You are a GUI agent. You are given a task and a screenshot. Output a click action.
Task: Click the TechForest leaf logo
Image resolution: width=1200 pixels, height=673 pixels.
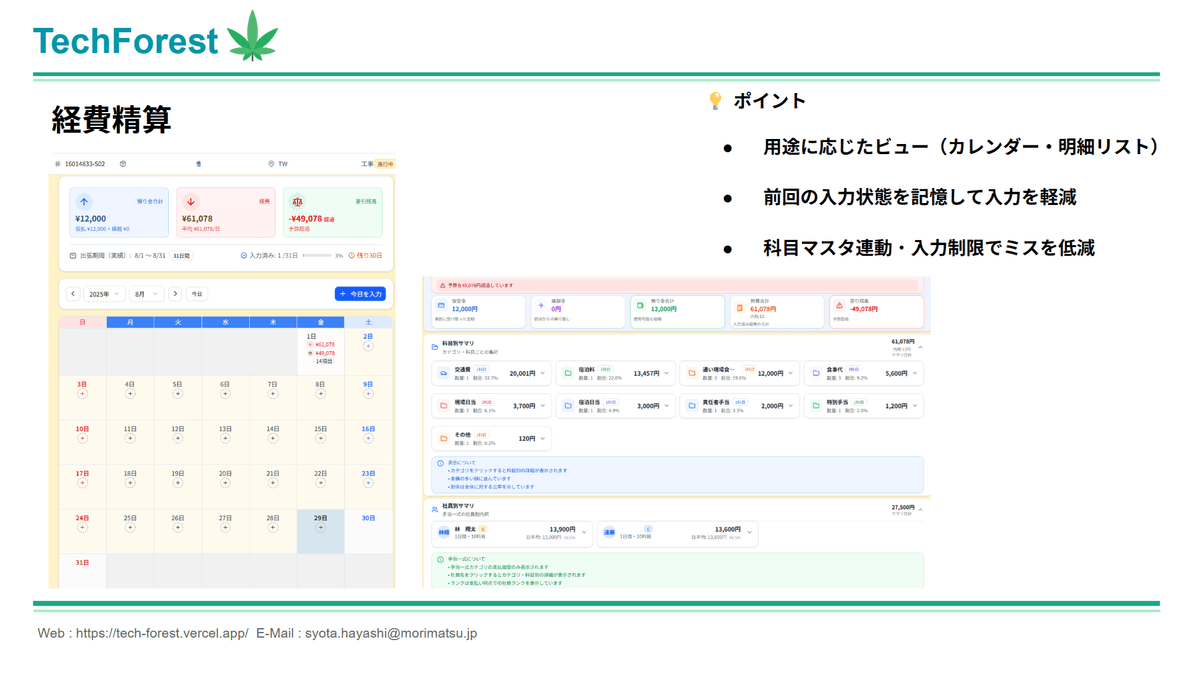[x=252, y=37]
